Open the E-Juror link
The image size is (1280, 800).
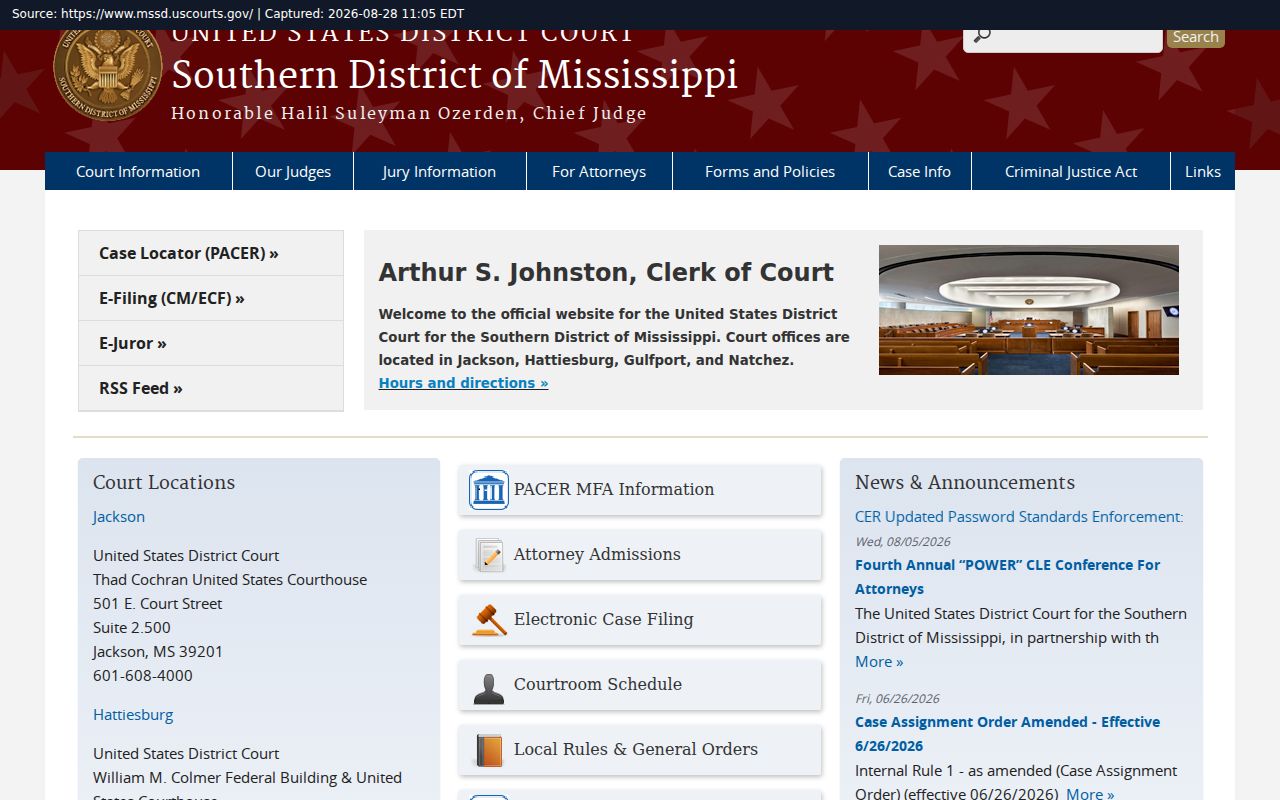click(x=211, y=343)
